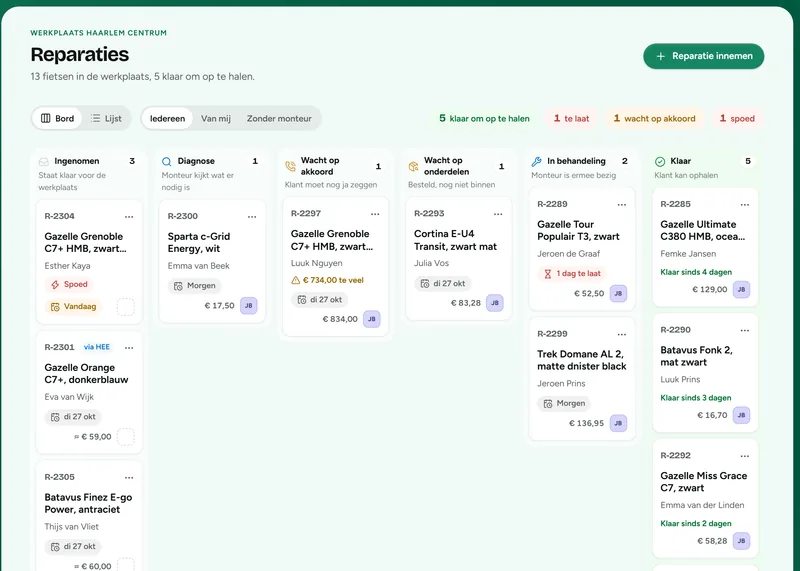Click the Ingenomen column inbox icon

point(43,161)
